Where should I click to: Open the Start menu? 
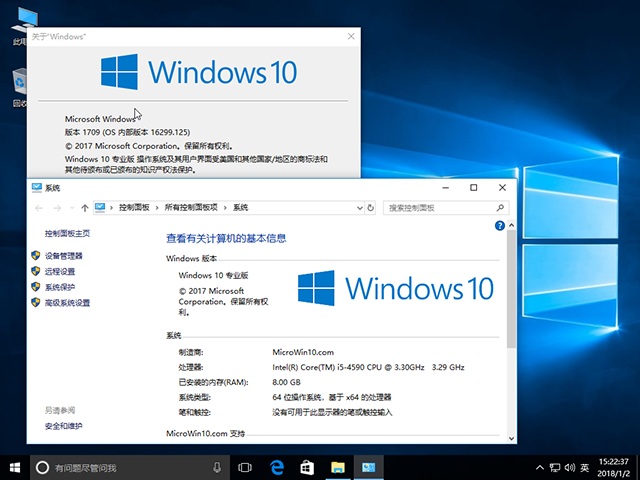click(15, 468)
